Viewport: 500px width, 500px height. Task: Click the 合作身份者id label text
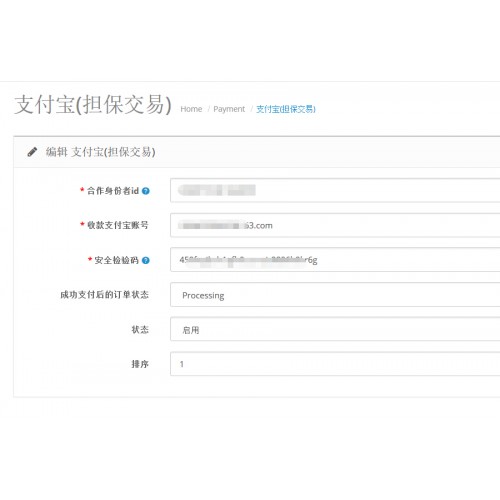tap(113, 191)
